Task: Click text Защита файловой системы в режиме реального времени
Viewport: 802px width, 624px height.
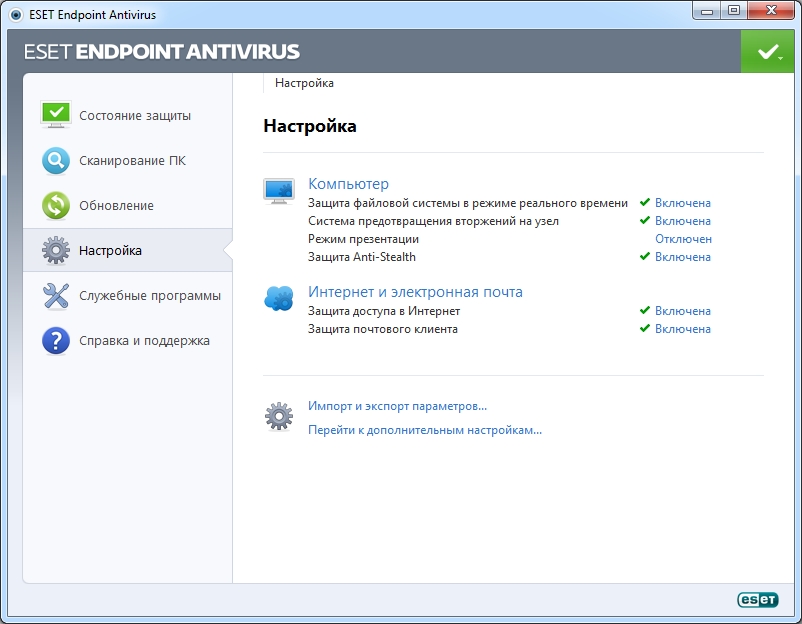Action: (468, 203)
